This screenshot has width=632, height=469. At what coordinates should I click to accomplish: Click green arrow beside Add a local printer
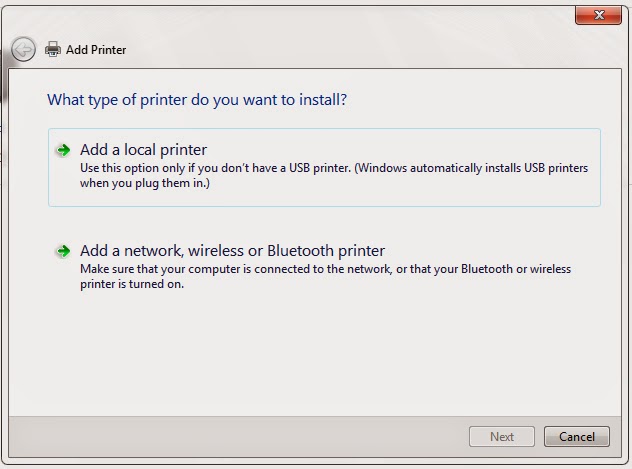pos(63,150)
